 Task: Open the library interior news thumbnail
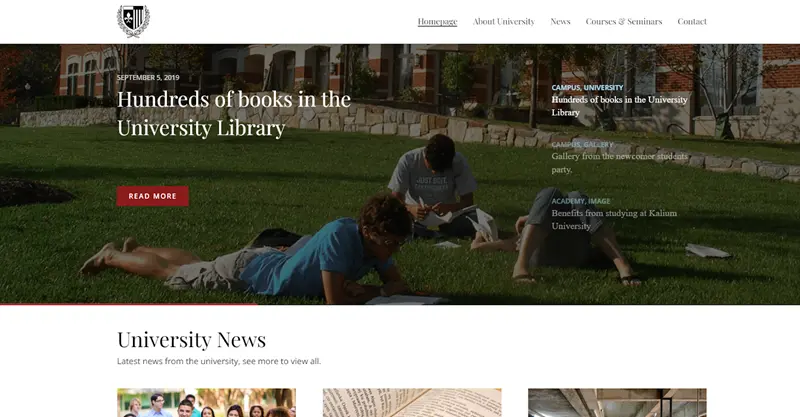click(x=617, y=403)
